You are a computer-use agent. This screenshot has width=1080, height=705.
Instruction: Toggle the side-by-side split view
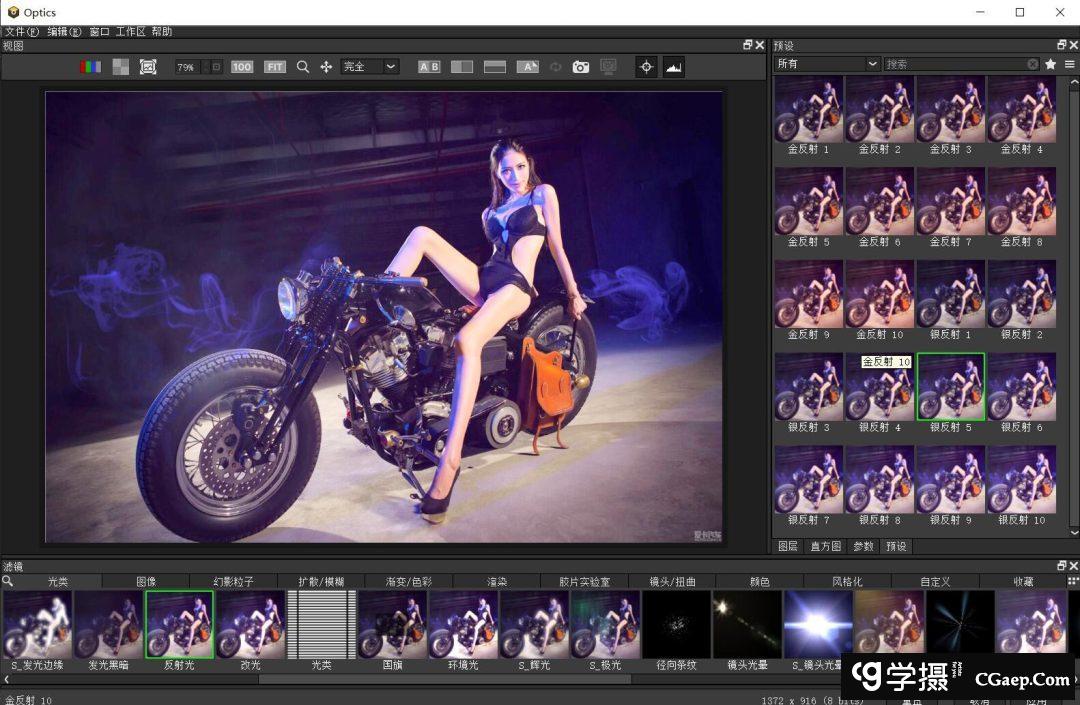pyautogui.click(x=462, y=67)
